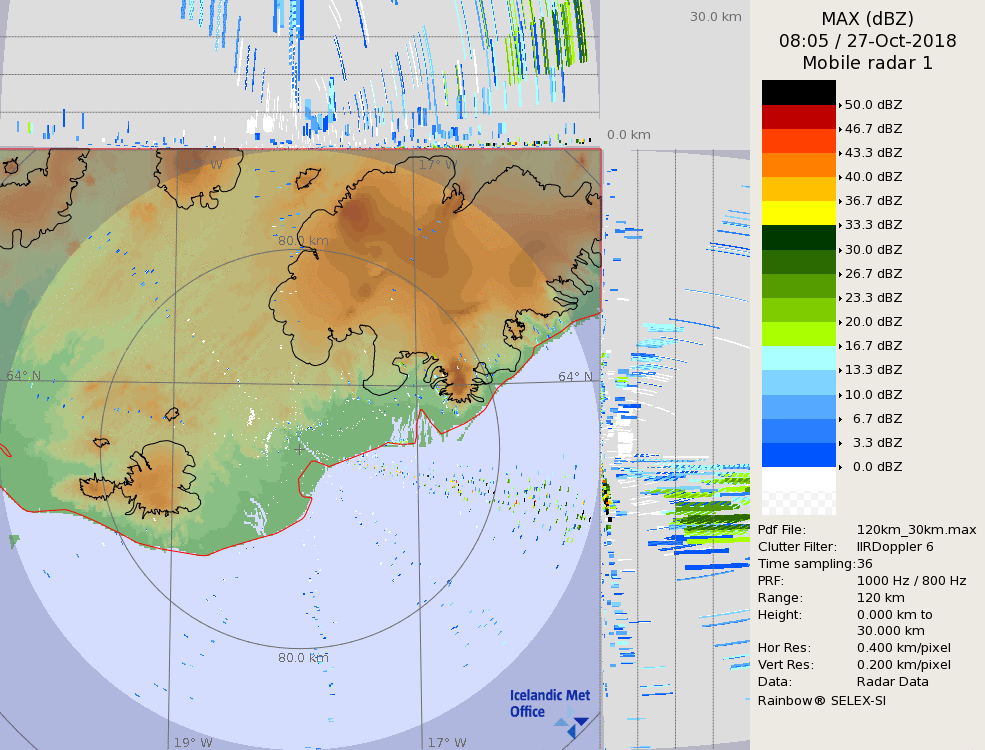This screenshot has height=750, width=985.
Task: Click the arrow marker beside 3.3 dBZ
Action: [x=840, y=443]
